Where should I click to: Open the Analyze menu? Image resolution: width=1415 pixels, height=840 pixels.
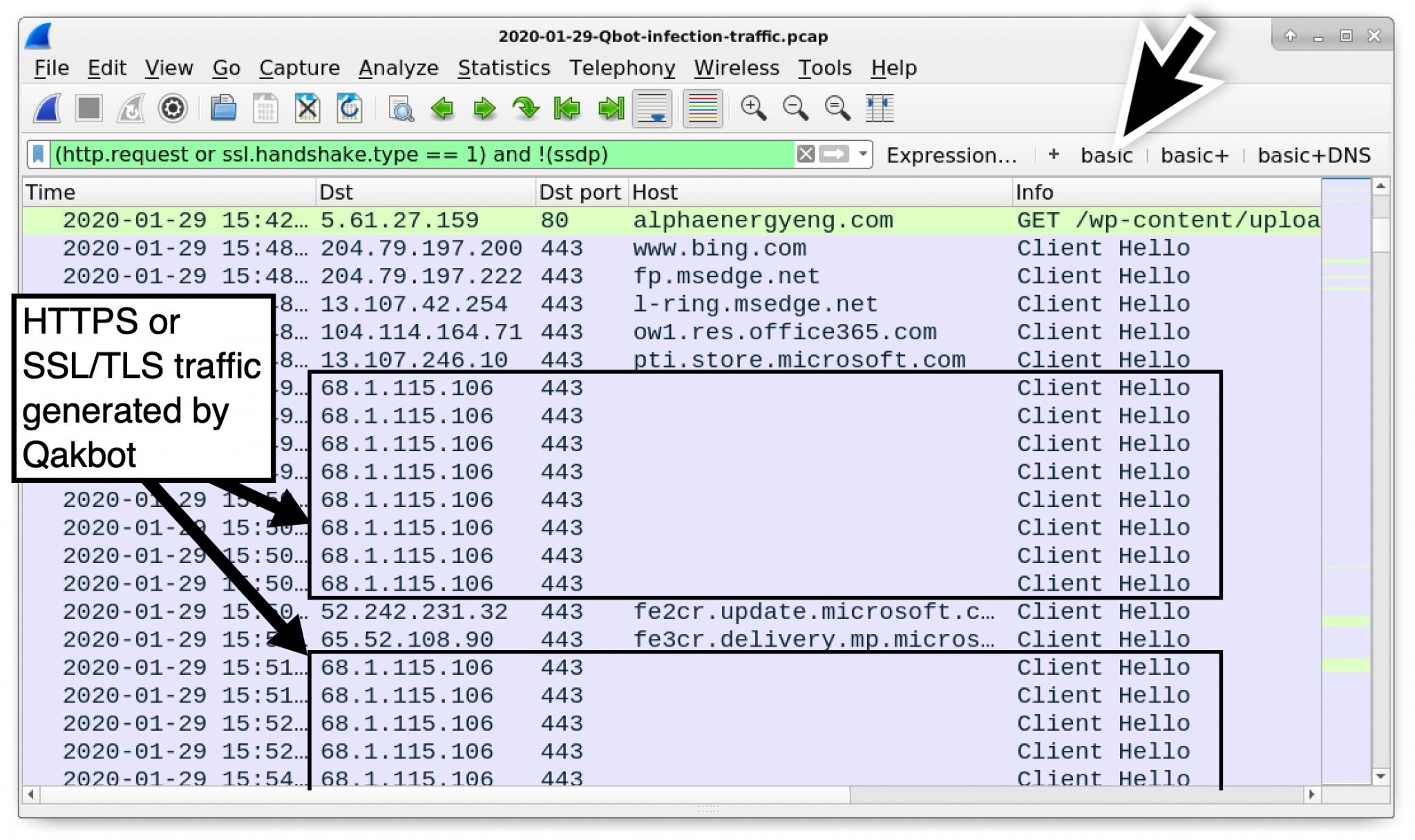398,68
